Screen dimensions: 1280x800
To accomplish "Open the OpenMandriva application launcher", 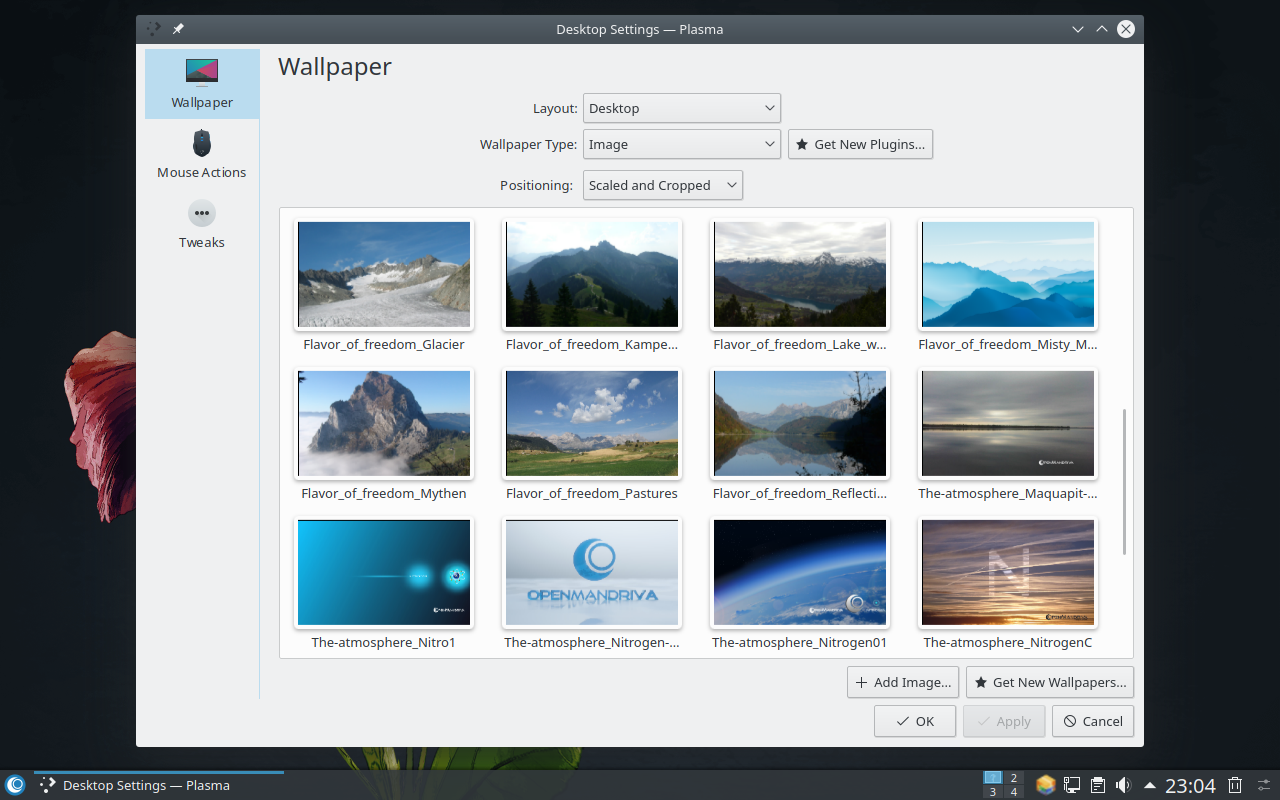I will (15, 785).
